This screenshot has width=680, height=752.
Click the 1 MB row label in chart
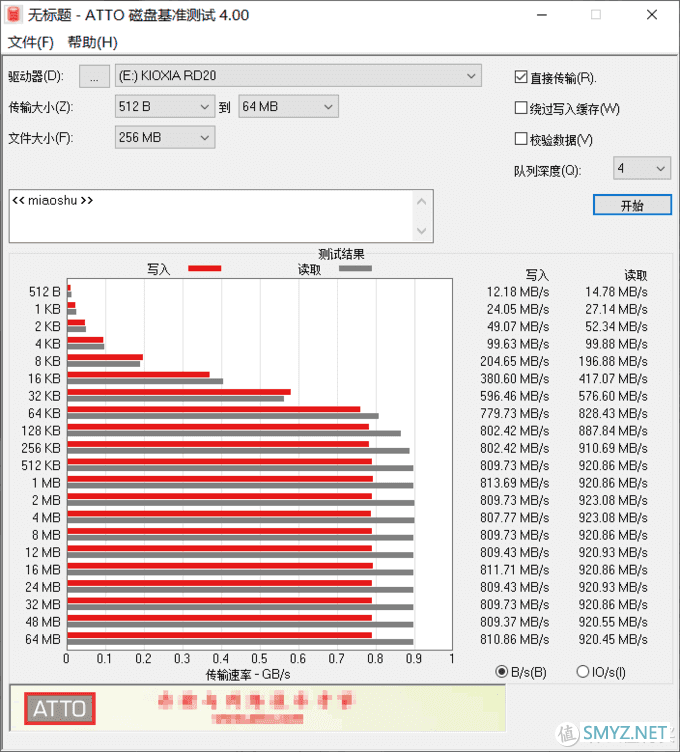pos(46,482)
